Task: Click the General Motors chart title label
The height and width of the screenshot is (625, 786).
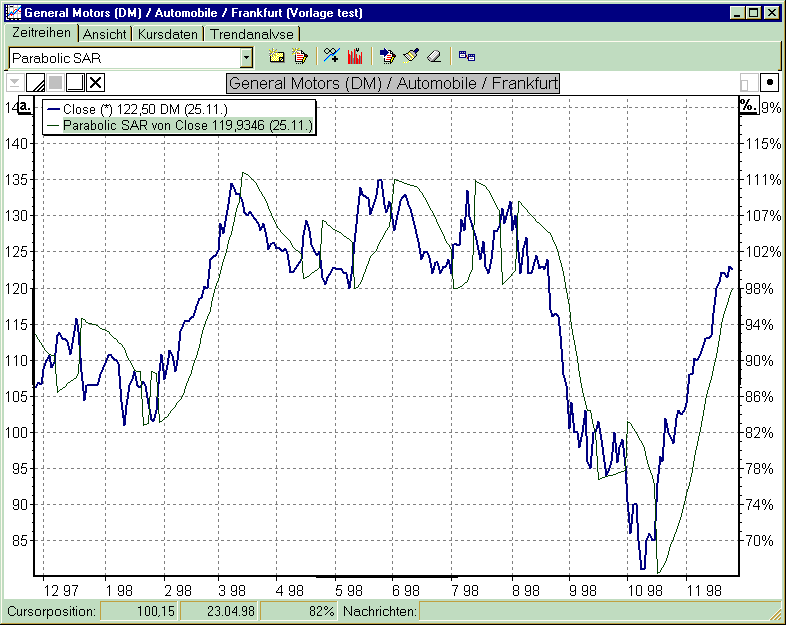Action: (x=393, y=83)
